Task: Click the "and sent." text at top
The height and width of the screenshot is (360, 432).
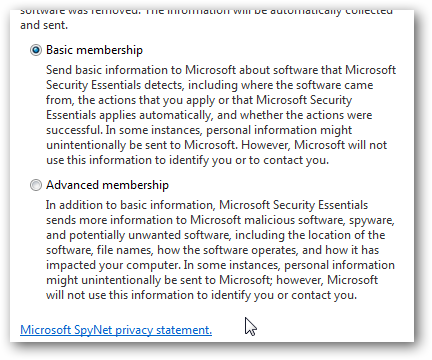Action: (44, 25)
